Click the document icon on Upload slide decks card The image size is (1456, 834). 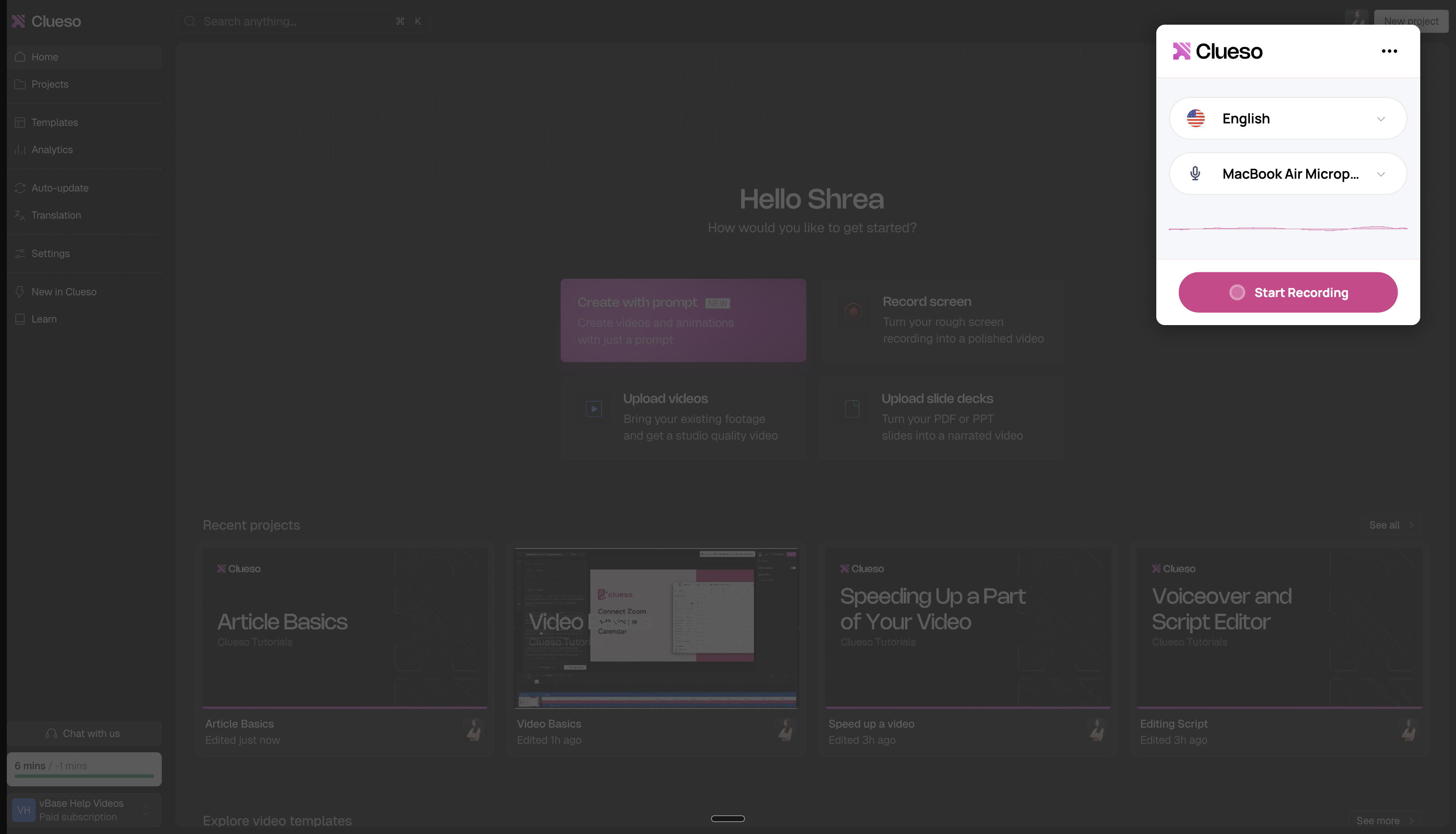(852, 409)
